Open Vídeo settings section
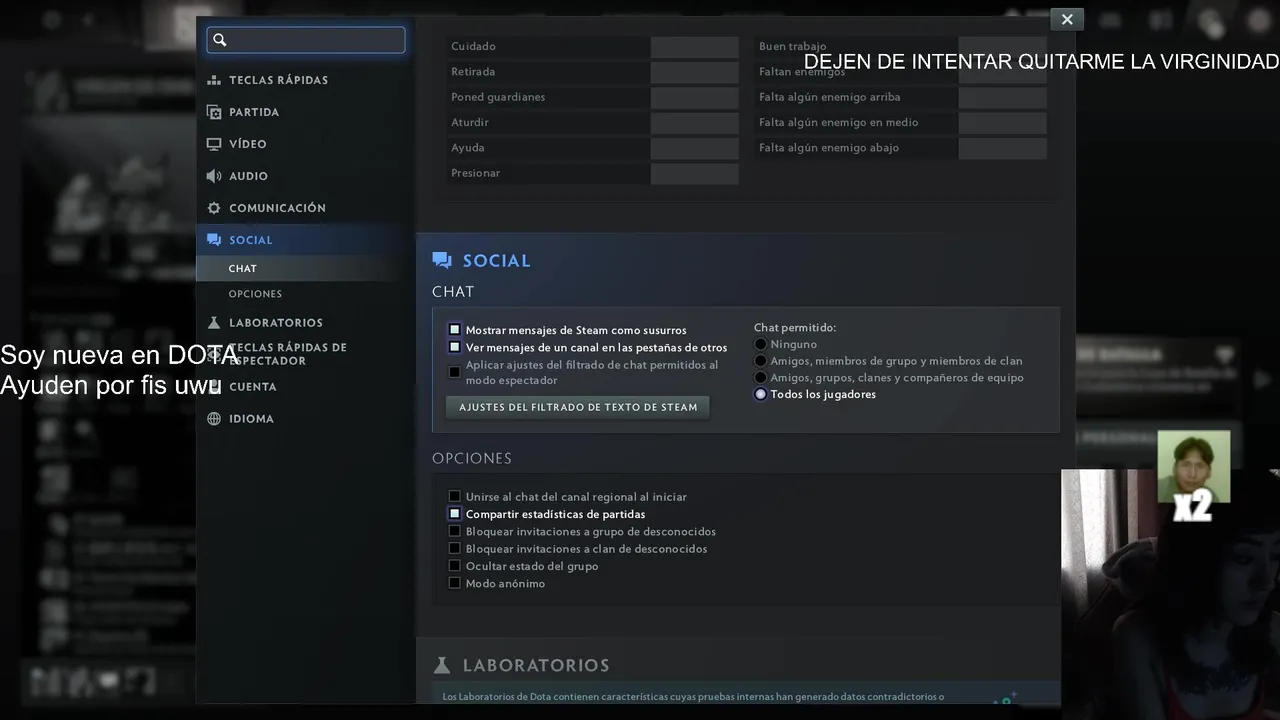The height and width of the screenshot is (720, 1280). 248,144
